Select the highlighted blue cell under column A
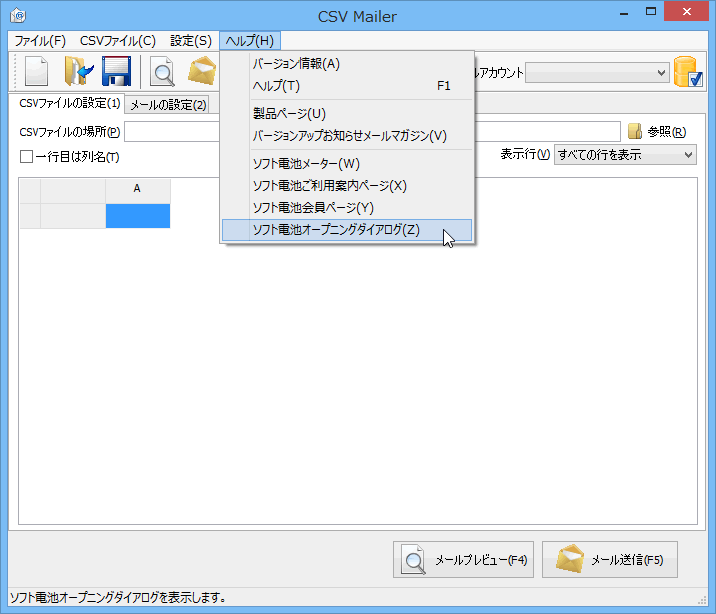This screenshot has width=716, height=614. [x=138, y=216]
